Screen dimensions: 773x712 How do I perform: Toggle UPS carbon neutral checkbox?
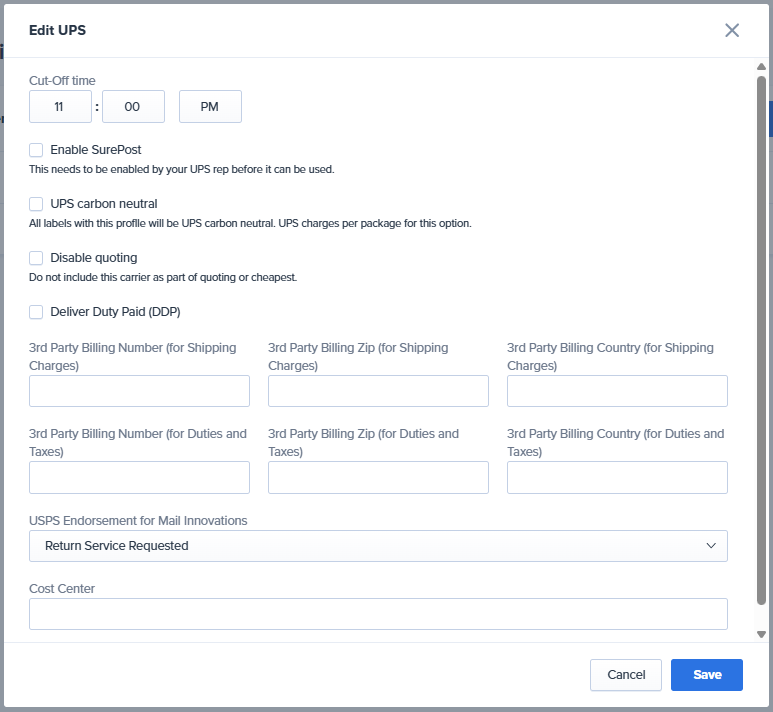(36, 204)
